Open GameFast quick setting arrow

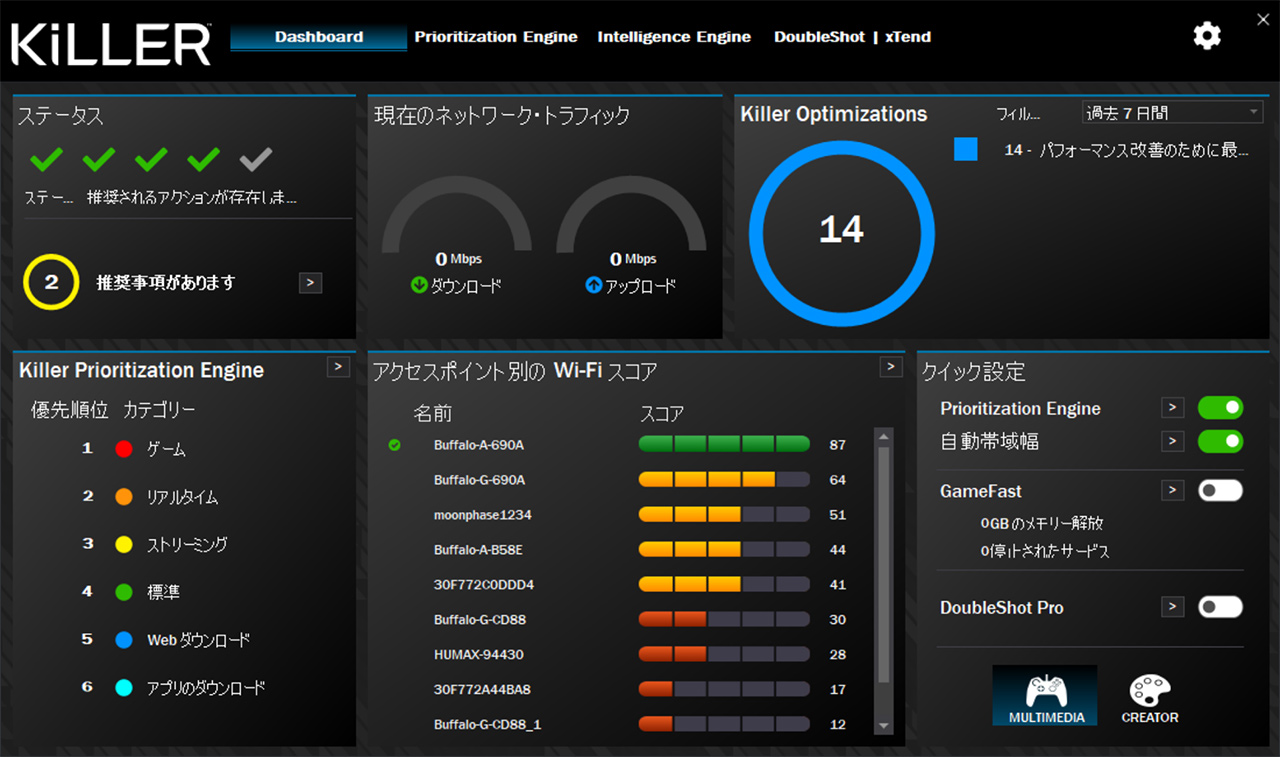coord(1173,491)
